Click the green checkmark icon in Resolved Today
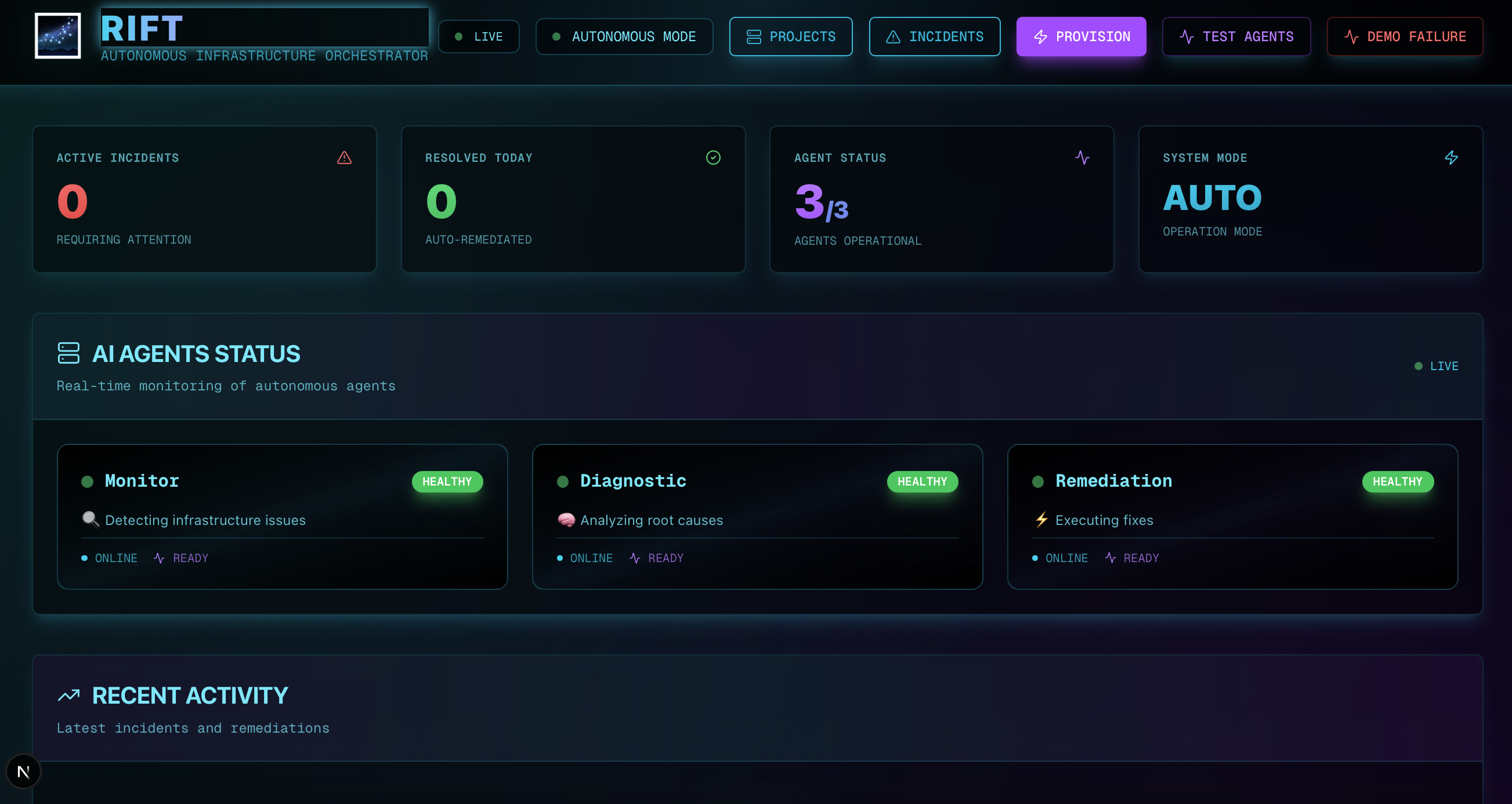The height and width of the screenshot is (804, 1512). point(713,158)
